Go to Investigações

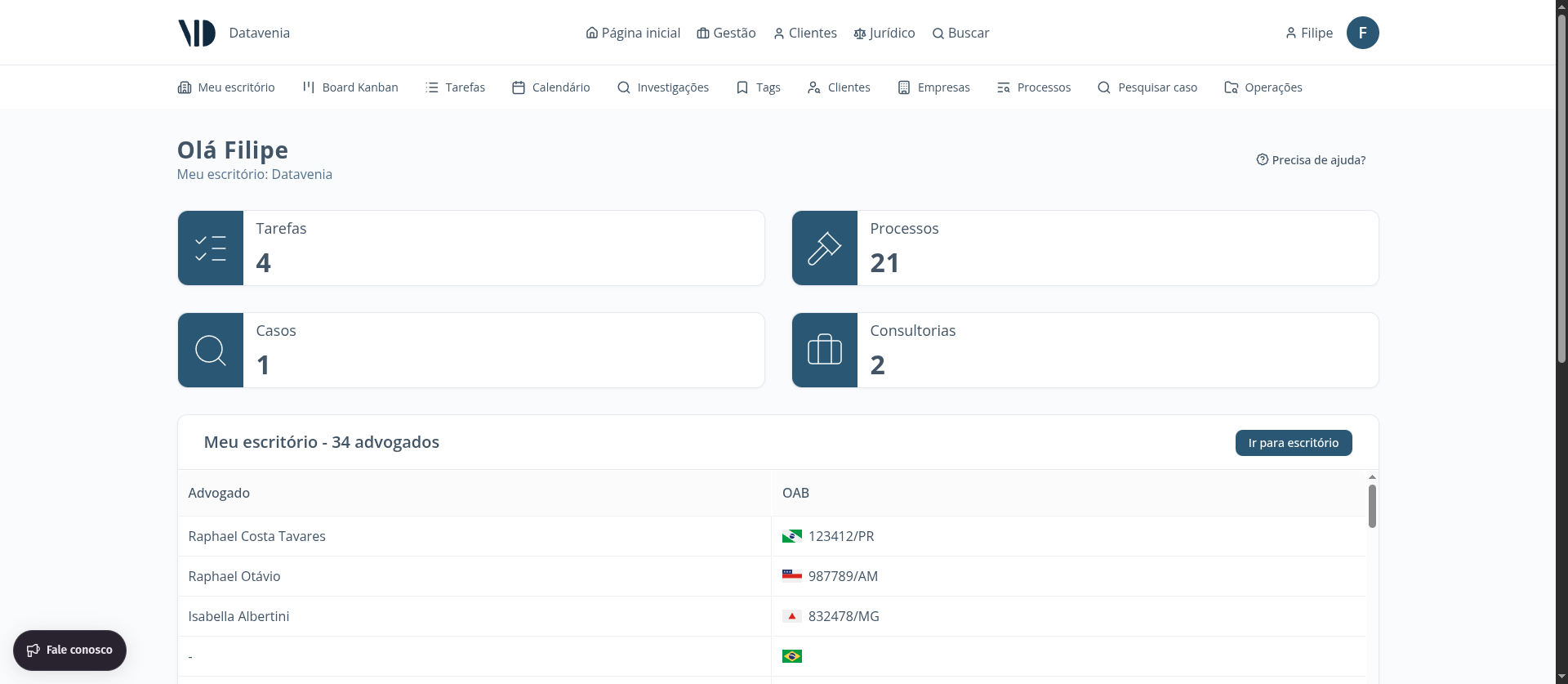click(x=662, y=87)
